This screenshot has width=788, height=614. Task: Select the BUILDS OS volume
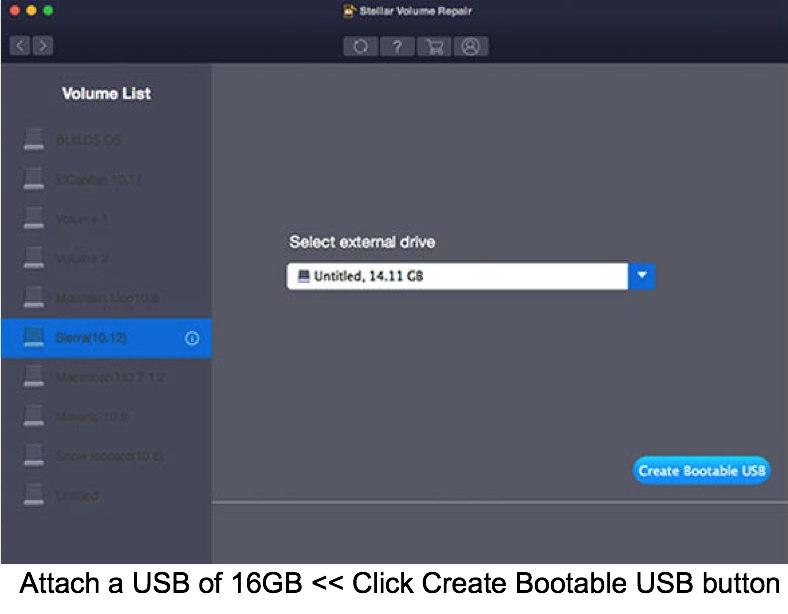[107, 140]
